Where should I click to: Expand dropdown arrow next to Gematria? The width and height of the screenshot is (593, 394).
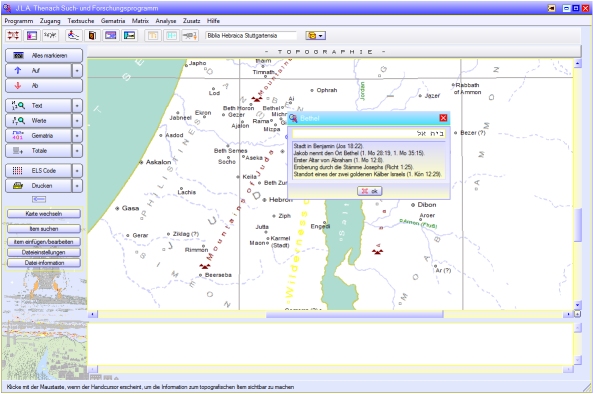(77, 136)
